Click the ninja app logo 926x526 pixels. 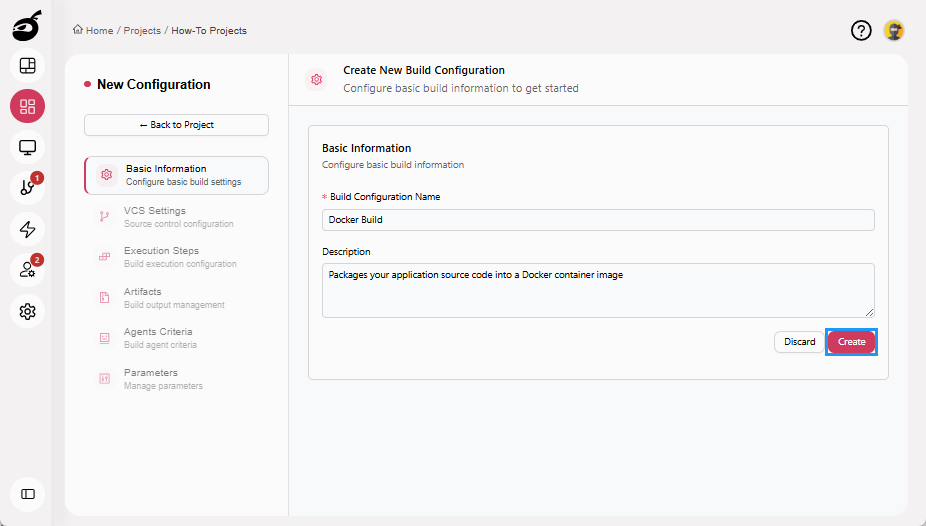[27, 26]
